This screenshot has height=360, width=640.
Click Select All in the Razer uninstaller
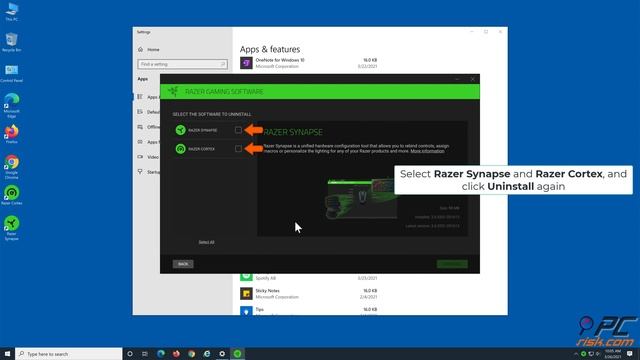tap(207, 242)
